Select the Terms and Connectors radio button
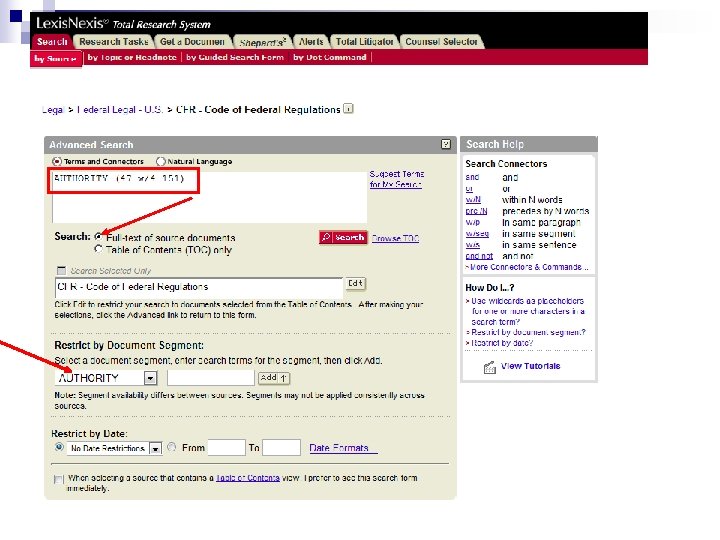This screenshot has height=540, width=720. click(x=57, y=162)
